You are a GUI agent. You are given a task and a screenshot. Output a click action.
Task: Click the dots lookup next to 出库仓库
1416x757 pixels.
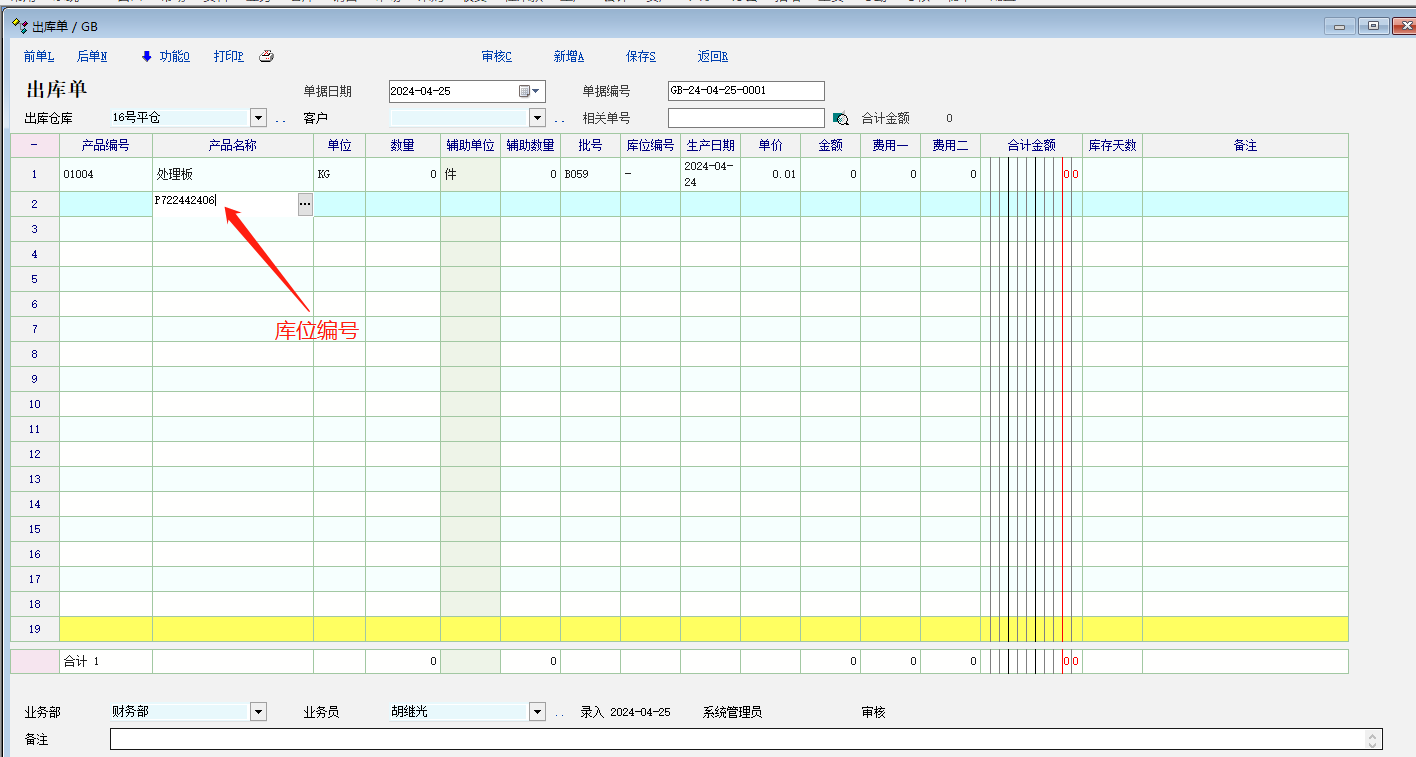[280, 119]
